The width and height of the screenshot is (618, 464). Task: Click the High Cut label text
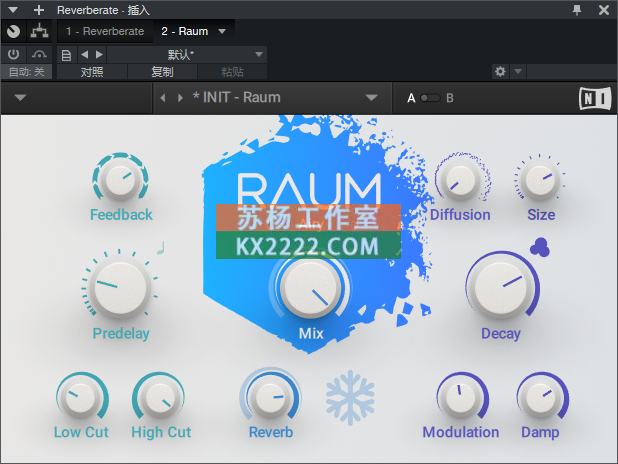click(x=161, y=432)
